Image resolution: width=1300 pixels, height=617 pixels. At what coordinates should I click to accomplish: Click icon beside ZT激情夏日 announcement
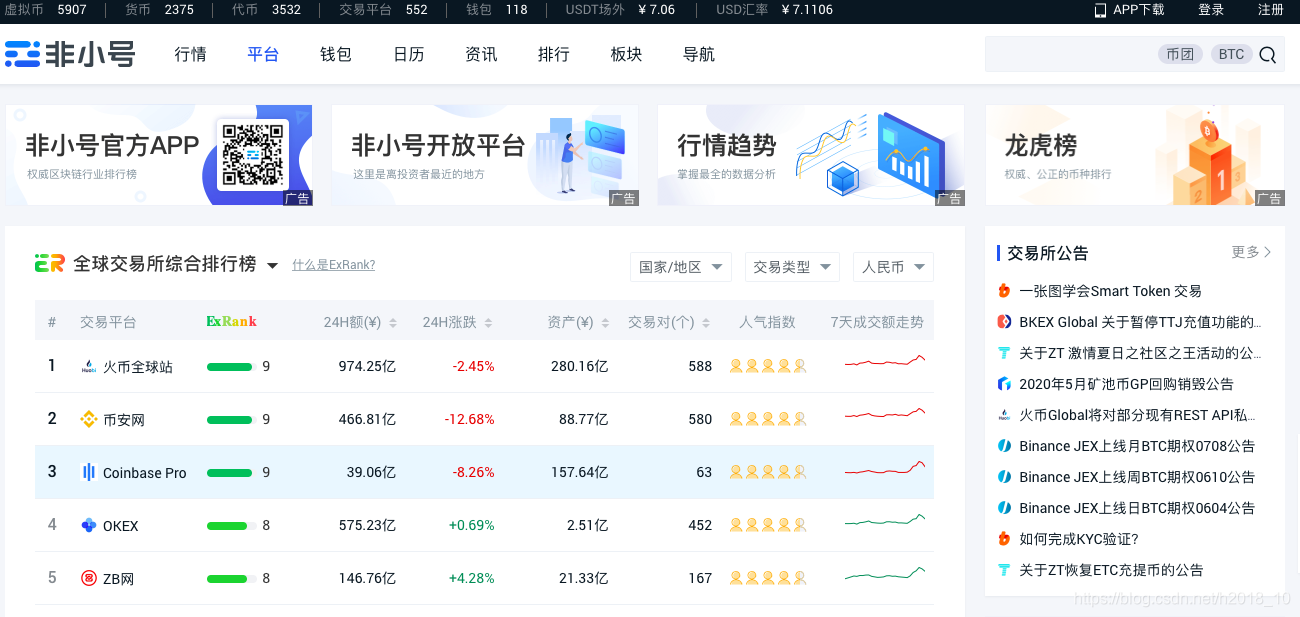coord(1005,353)
